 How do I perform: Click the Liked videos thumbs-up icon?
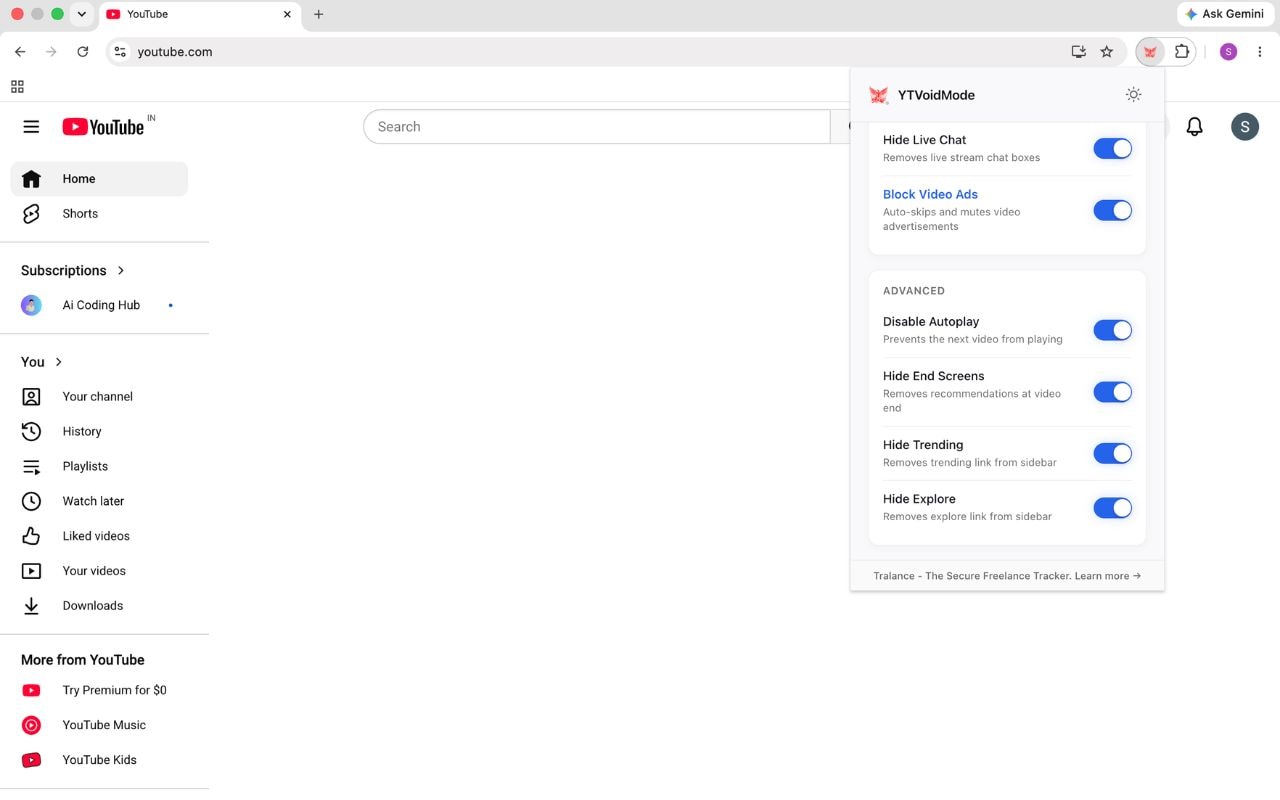click(x=31, y=536)
